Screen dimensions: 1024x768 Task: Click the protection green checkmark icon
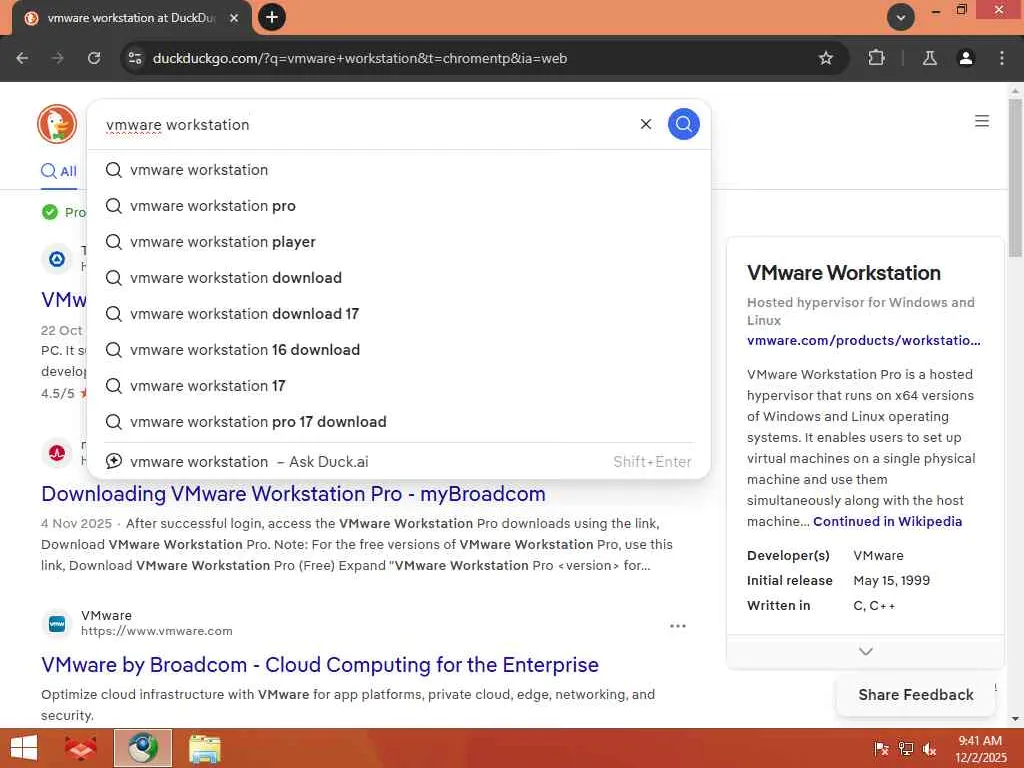[50, 212]
